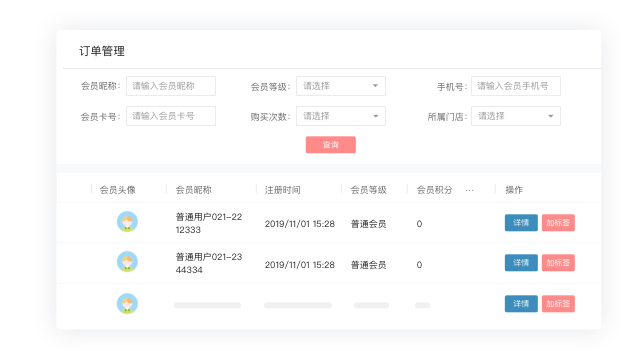Click the 会员卡号 input field
Screen dimensions: 640x360
click(171, 116)
